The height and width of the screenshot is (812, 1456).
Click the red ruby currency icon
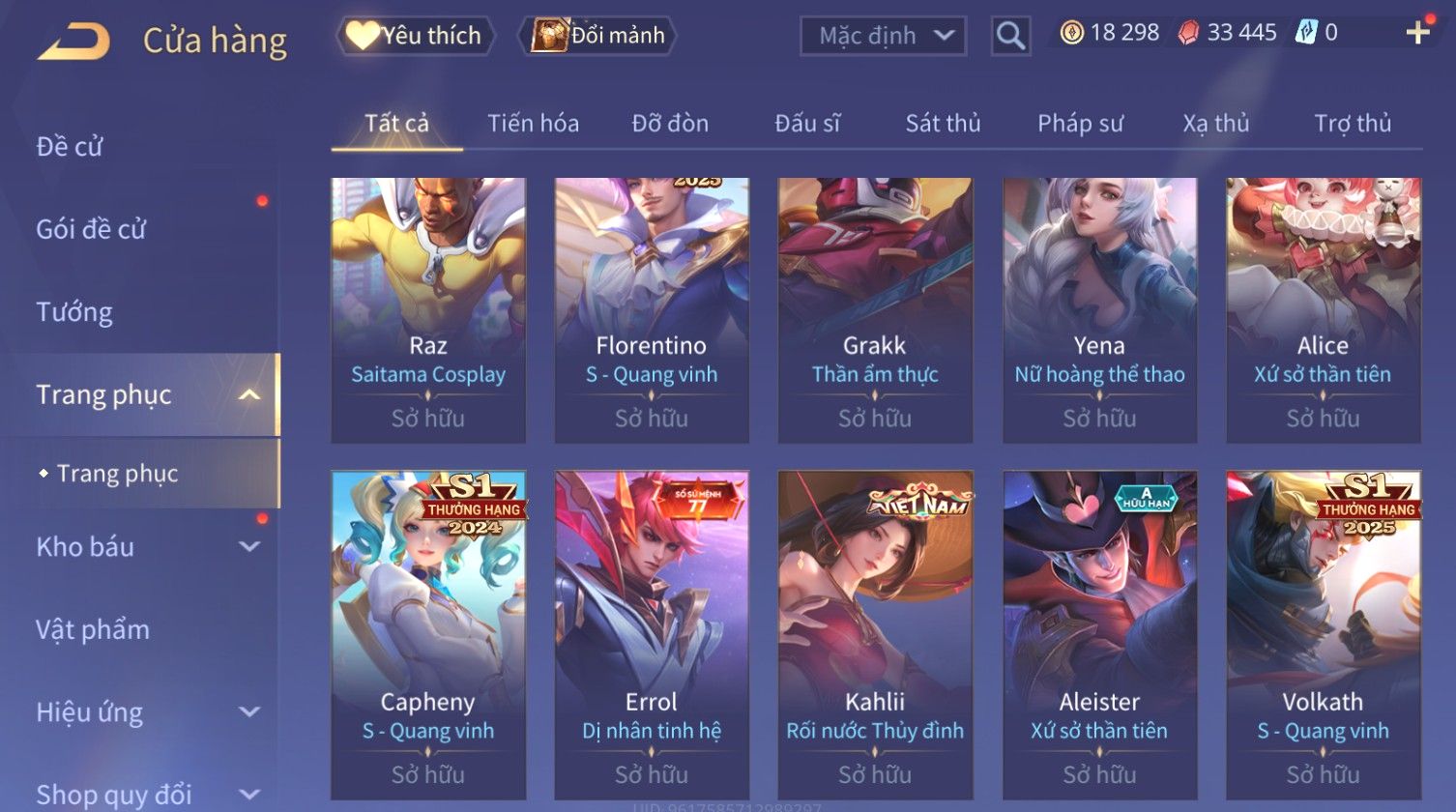(1188, 33)
